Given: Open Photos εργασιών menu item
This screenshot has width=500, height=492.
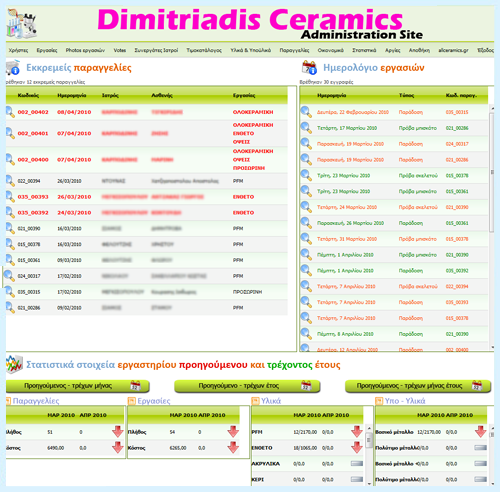Looking at the screenshot, I should click(85, 50).
